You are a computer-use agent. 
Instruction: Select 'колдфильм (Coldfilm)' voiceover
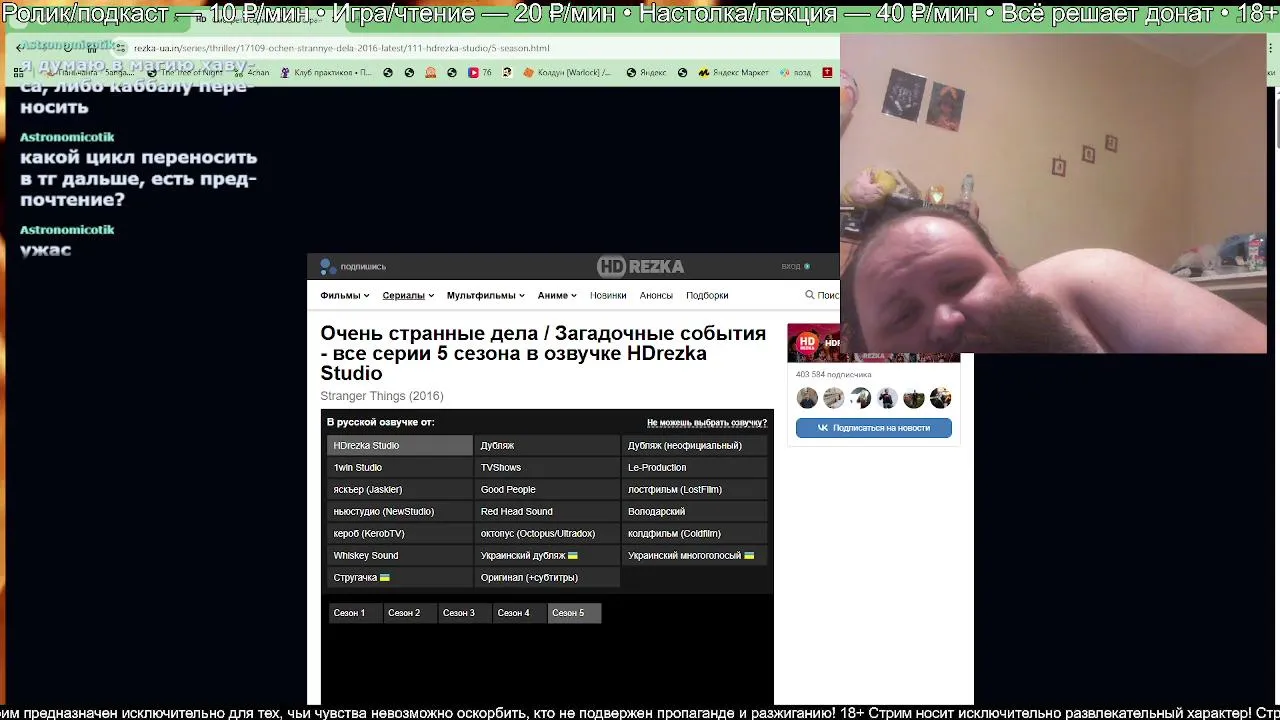[x=694, y=533]
